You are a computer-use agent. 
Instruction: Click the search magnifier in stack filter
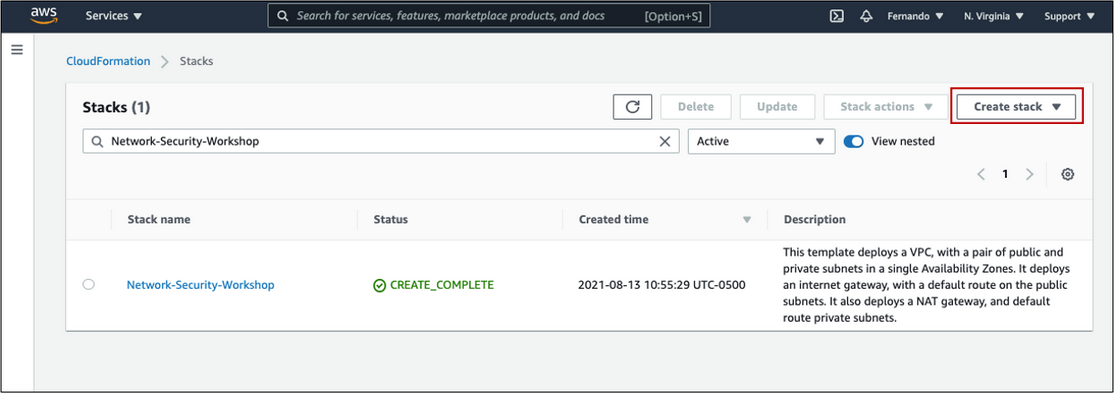[x=97, y=141]
